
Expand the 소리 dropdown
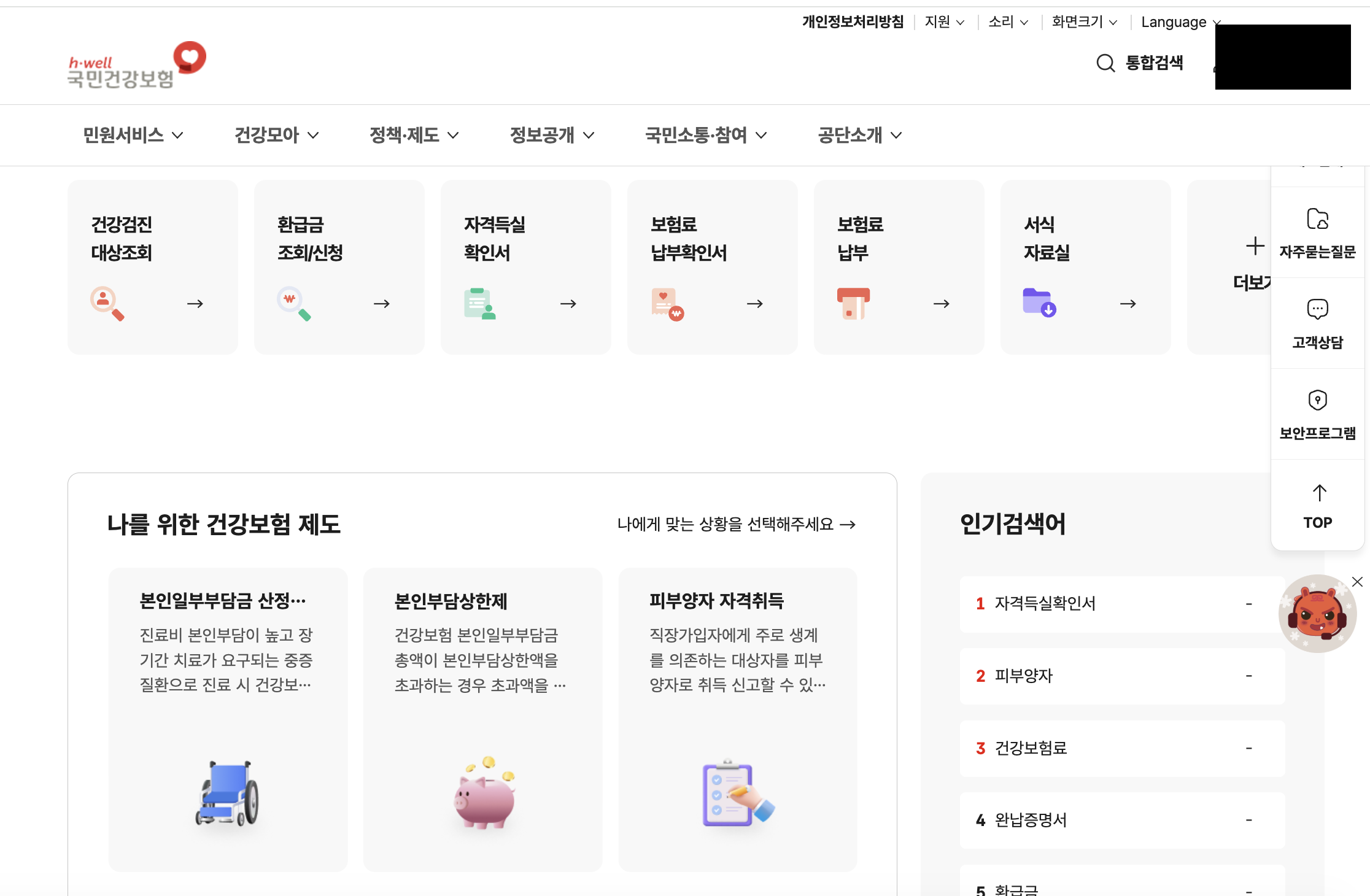pyautogui.click(x=1008, y=22)
